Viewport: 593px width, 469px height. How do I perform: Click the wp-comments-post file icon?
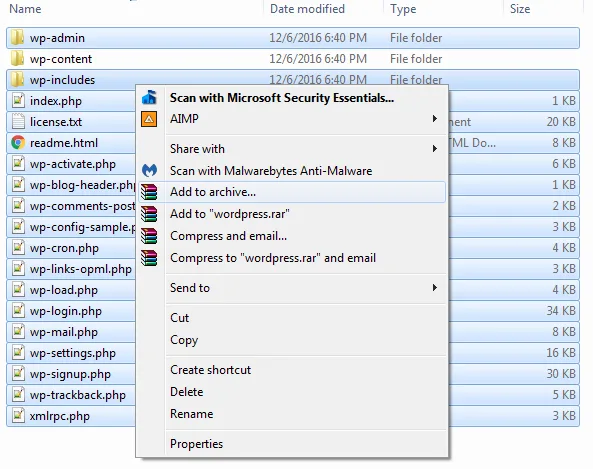[18, 206]
